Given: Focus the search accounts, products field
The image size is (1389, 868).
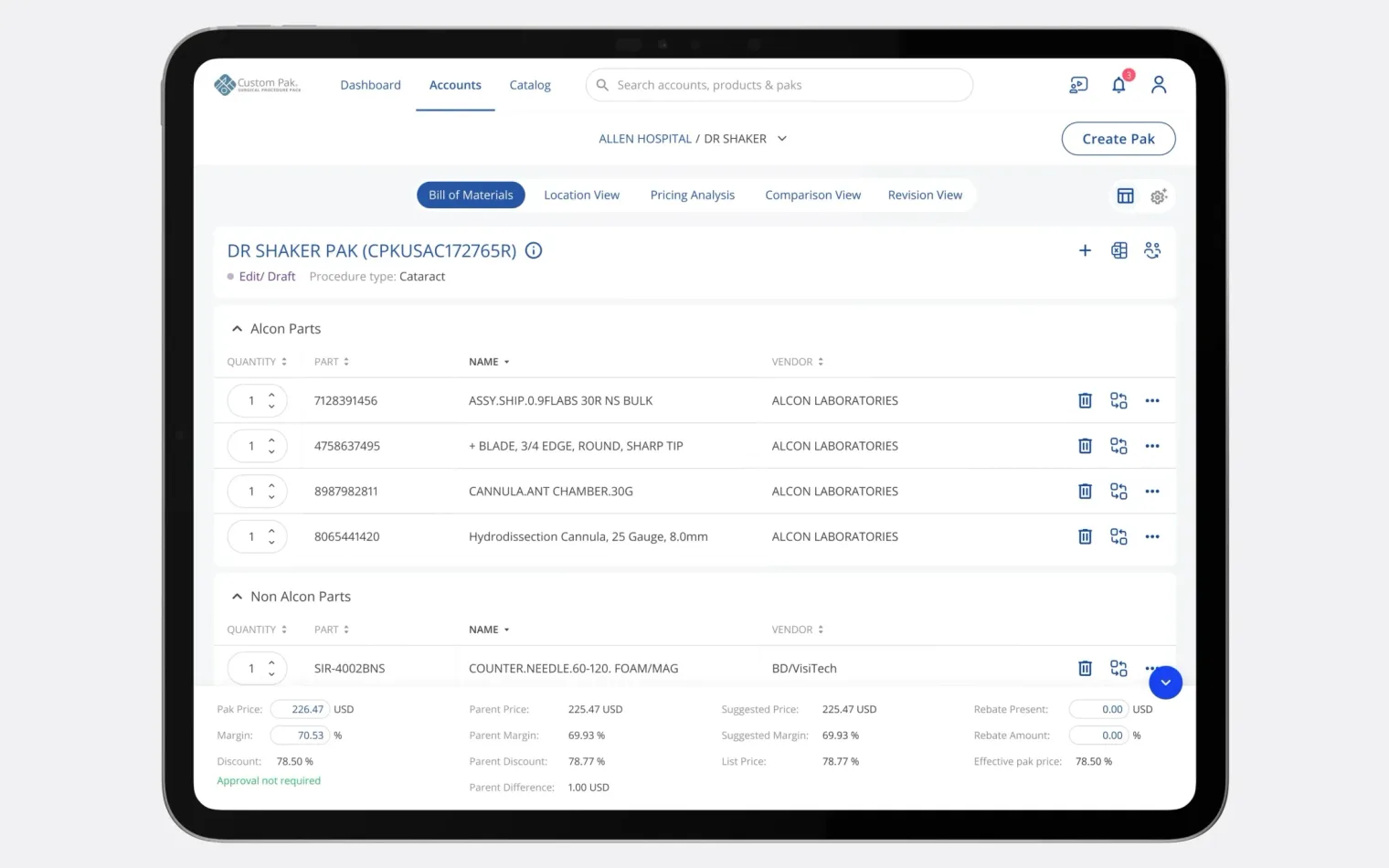Looking at the screenshot, I should [779, 85].
